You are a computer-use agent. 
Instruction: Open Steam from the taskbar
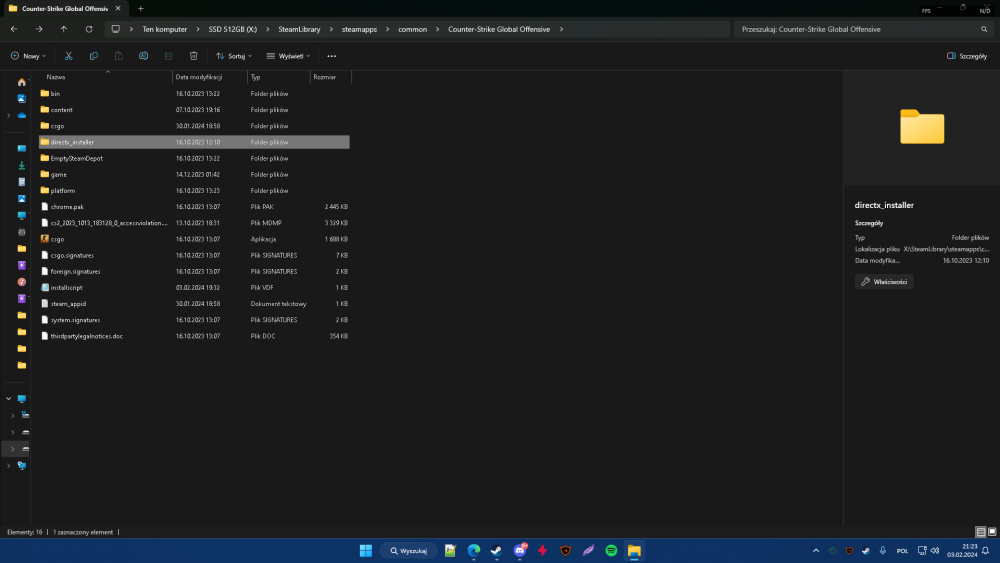pos(496,550)
